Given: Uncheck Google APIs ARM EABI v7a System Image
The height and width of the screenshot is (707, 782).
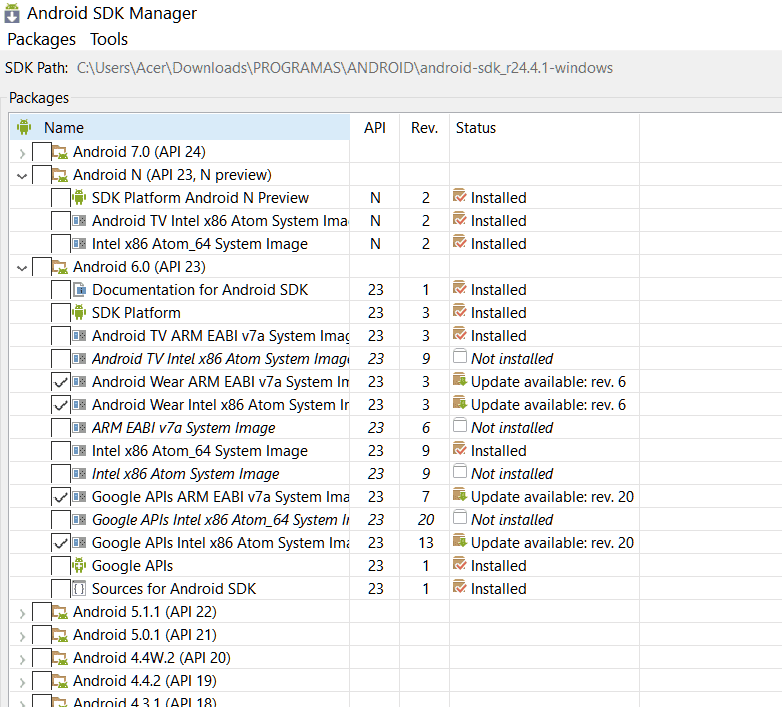Looking at the screenshot, I should [x=61, y=497].
